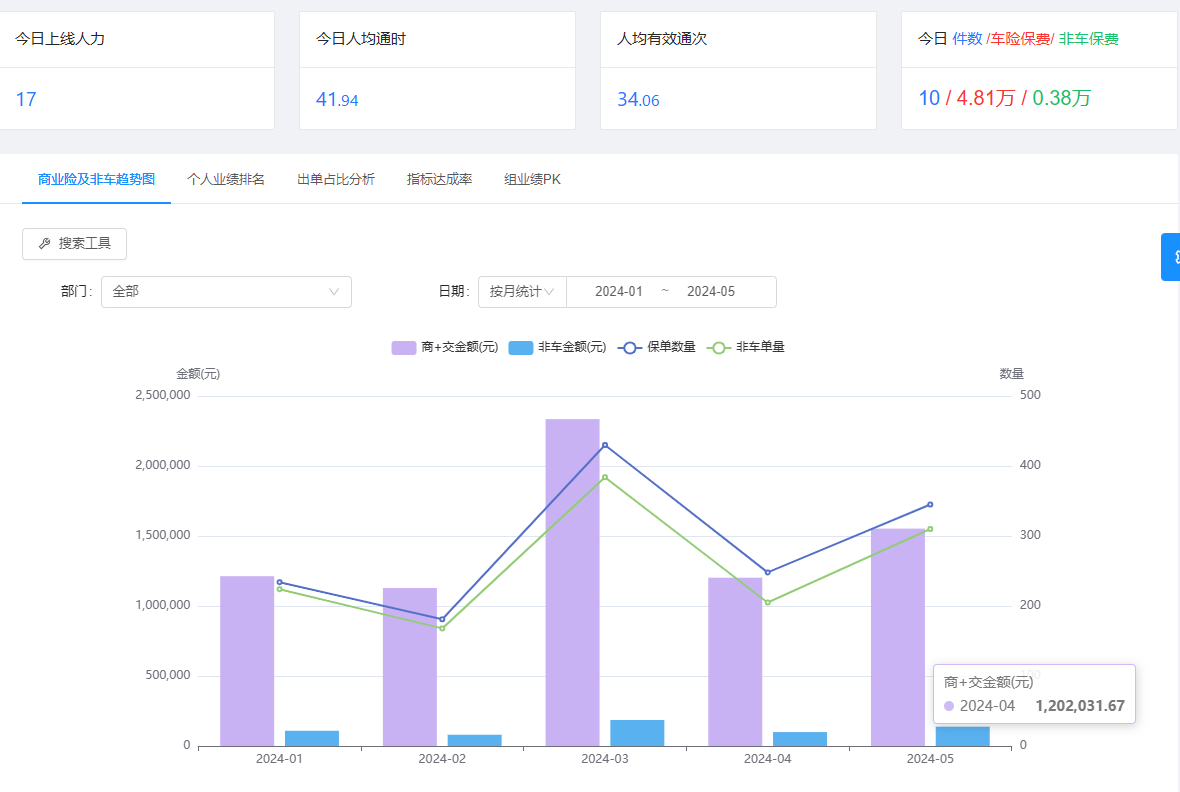The width and height of the screenshot is (1180, 792).
Task: Select the 指标达成率 tab
Action: 439,180
